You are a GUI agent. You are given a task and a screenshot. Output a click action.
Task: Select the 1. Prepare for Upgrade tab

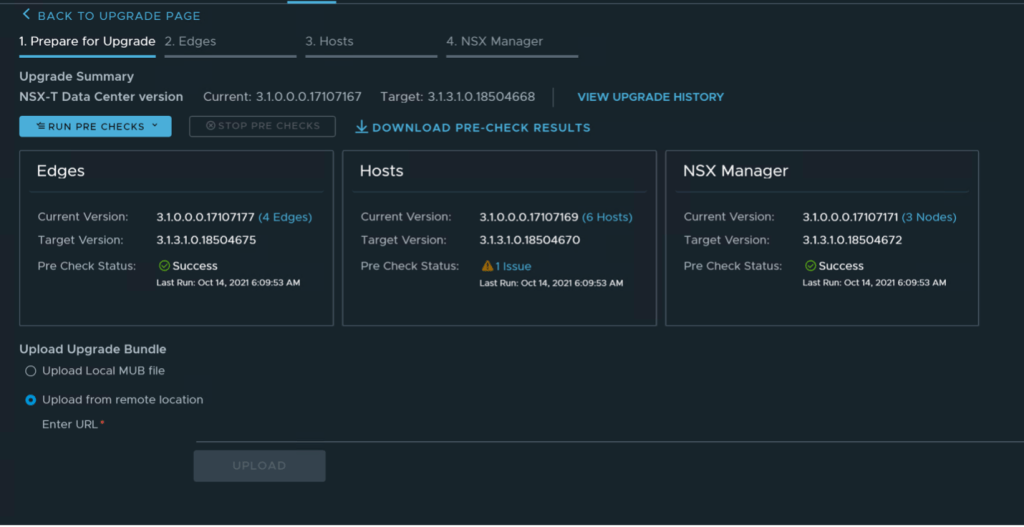tap(87, 42)
